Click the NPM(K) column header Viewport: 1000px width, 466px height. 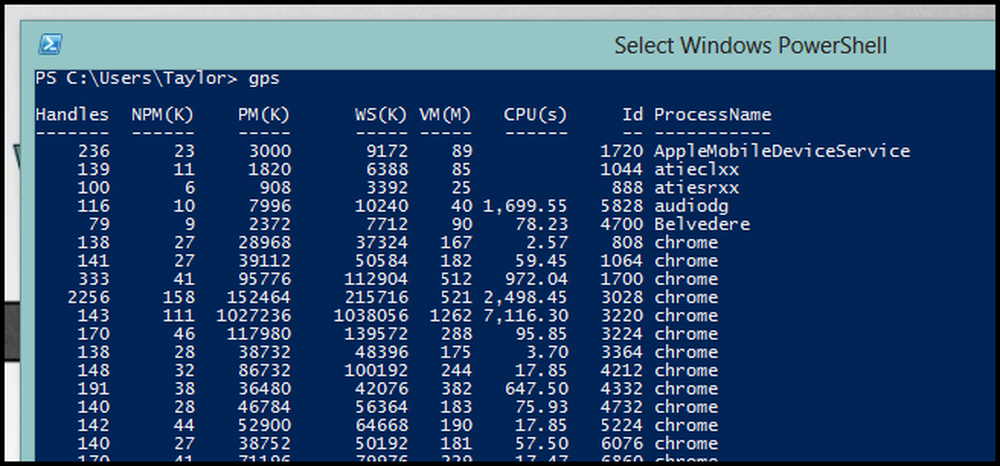(x=163, y=115)
